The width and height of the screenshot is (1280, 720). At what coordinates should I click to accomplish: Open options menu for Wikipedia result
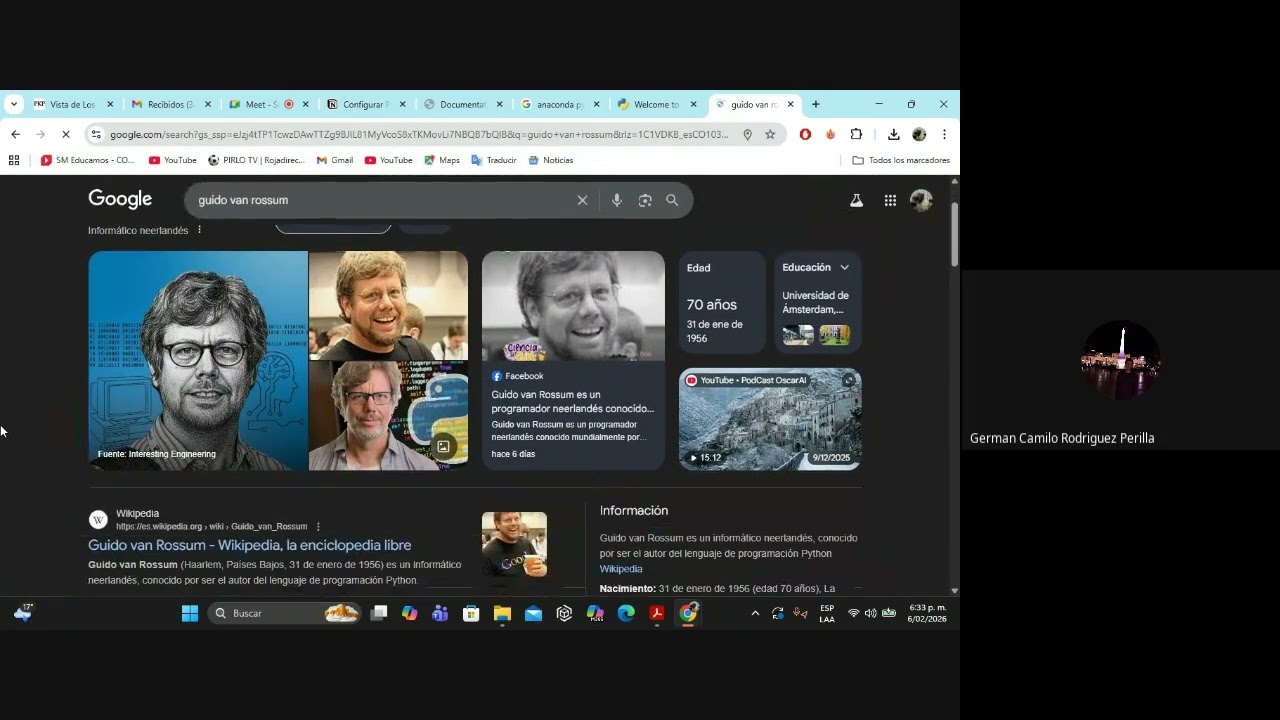pos(318,527)
